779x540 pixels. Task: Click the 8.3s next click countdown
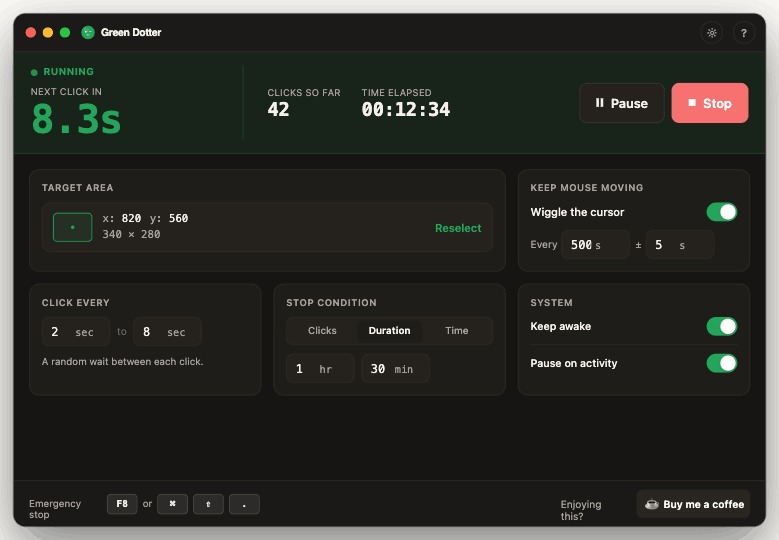76,119
